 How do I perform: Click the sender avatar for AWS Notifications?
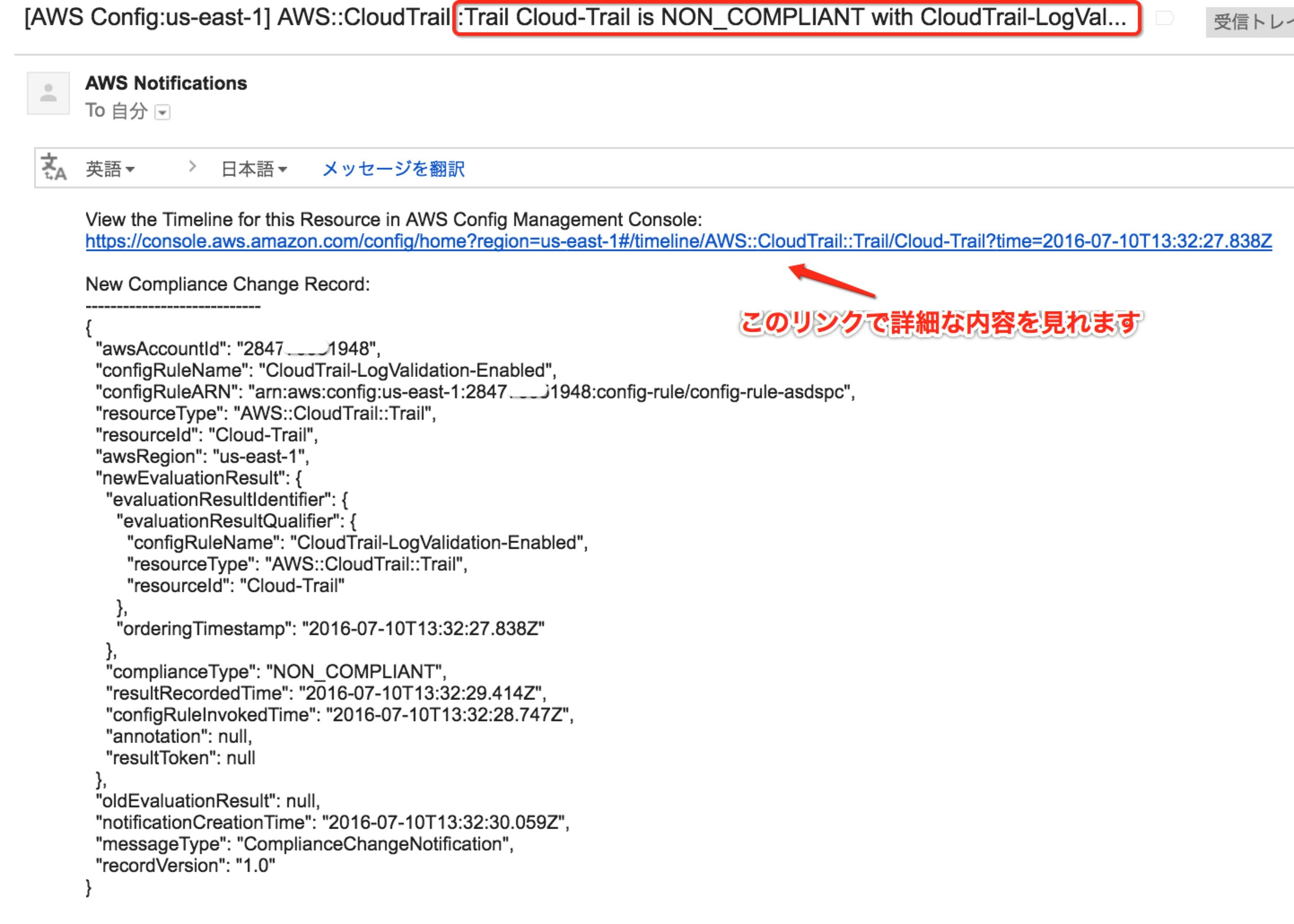click(48, 93)
